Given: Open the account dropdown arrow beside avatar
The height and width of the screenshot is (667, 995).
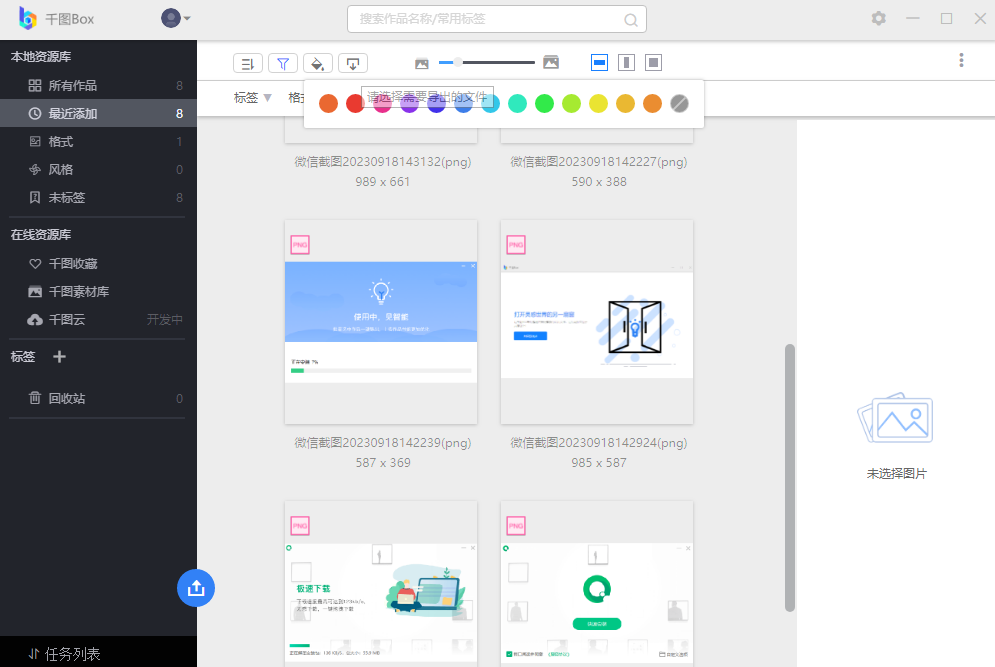Looking at the screenshot, I should point(187,18).
